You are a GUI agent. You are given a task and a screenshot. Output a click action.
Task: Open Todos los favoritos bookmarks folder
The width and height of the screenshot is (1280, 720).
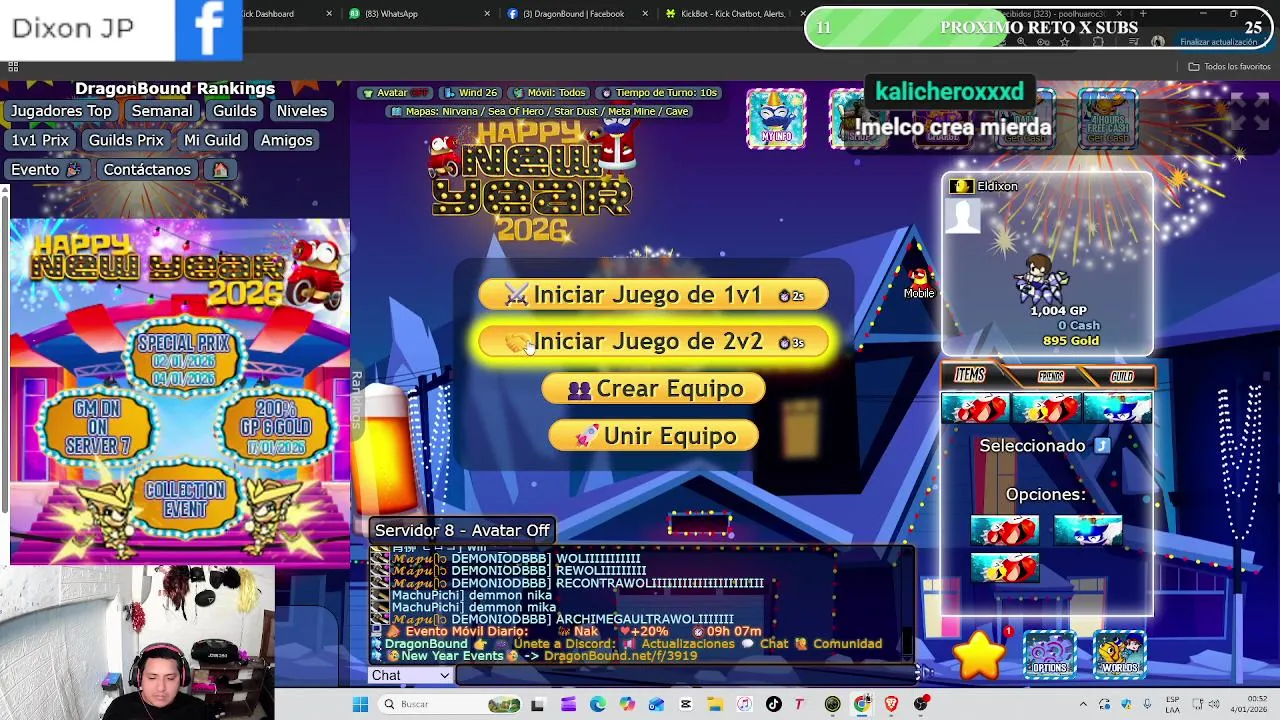point(1229,67)
